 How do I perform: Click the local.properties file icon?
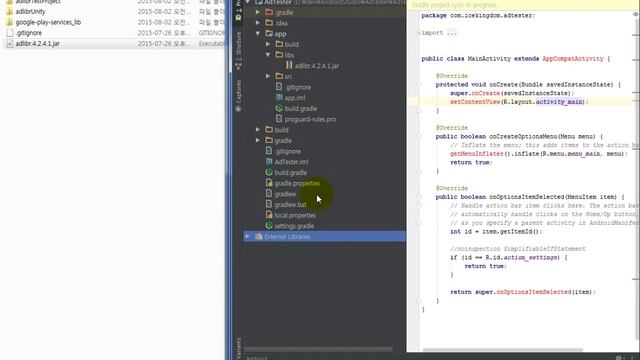point(269,215)
